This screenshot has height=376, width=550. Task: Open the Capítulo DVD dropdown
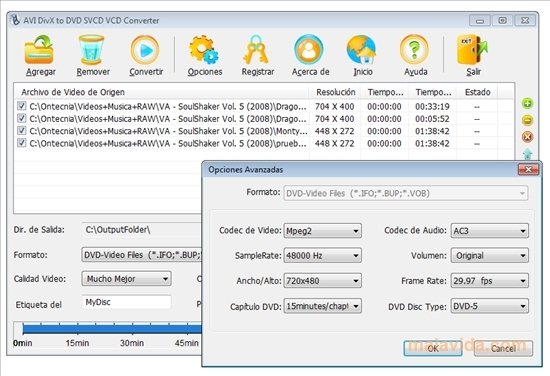[322, 306]
